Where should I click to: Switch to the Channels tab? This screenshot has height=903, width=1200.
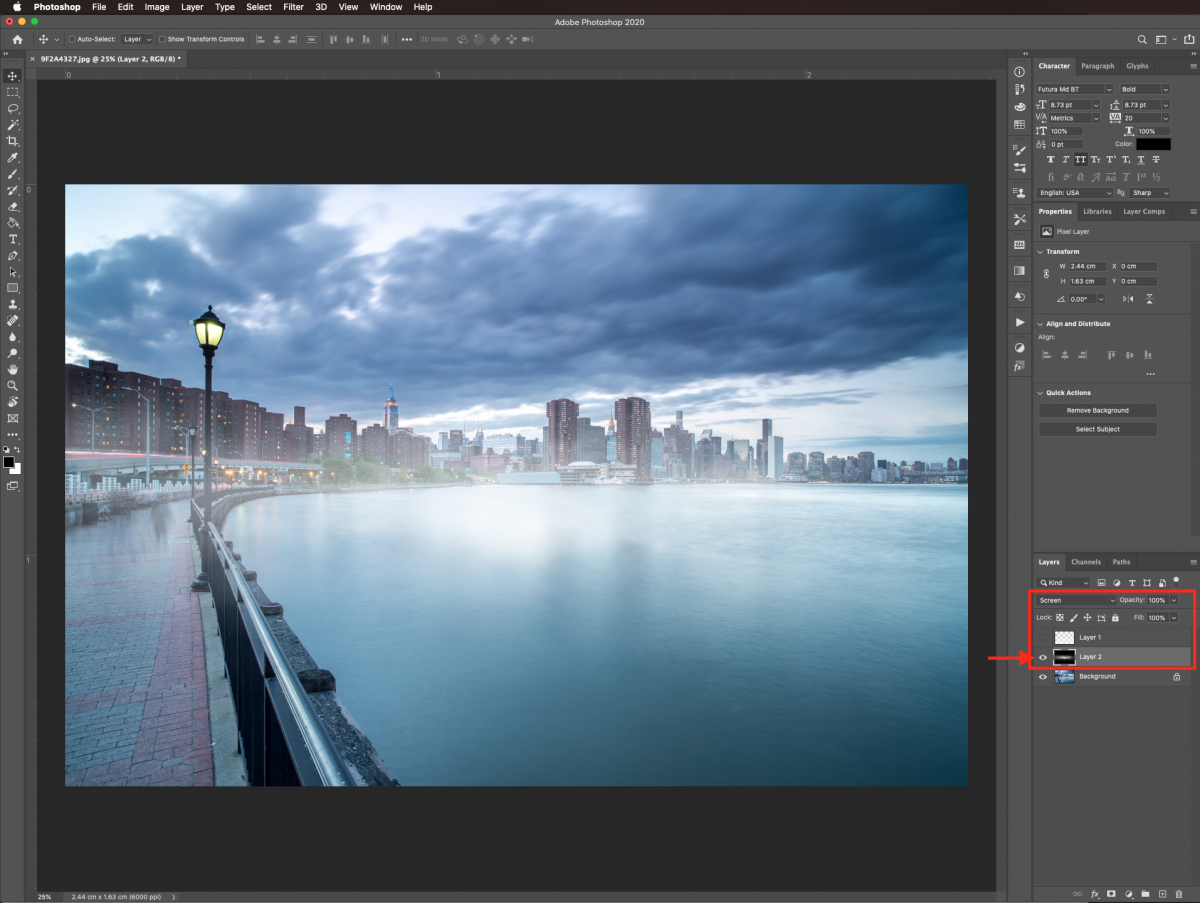(1085, 562)
